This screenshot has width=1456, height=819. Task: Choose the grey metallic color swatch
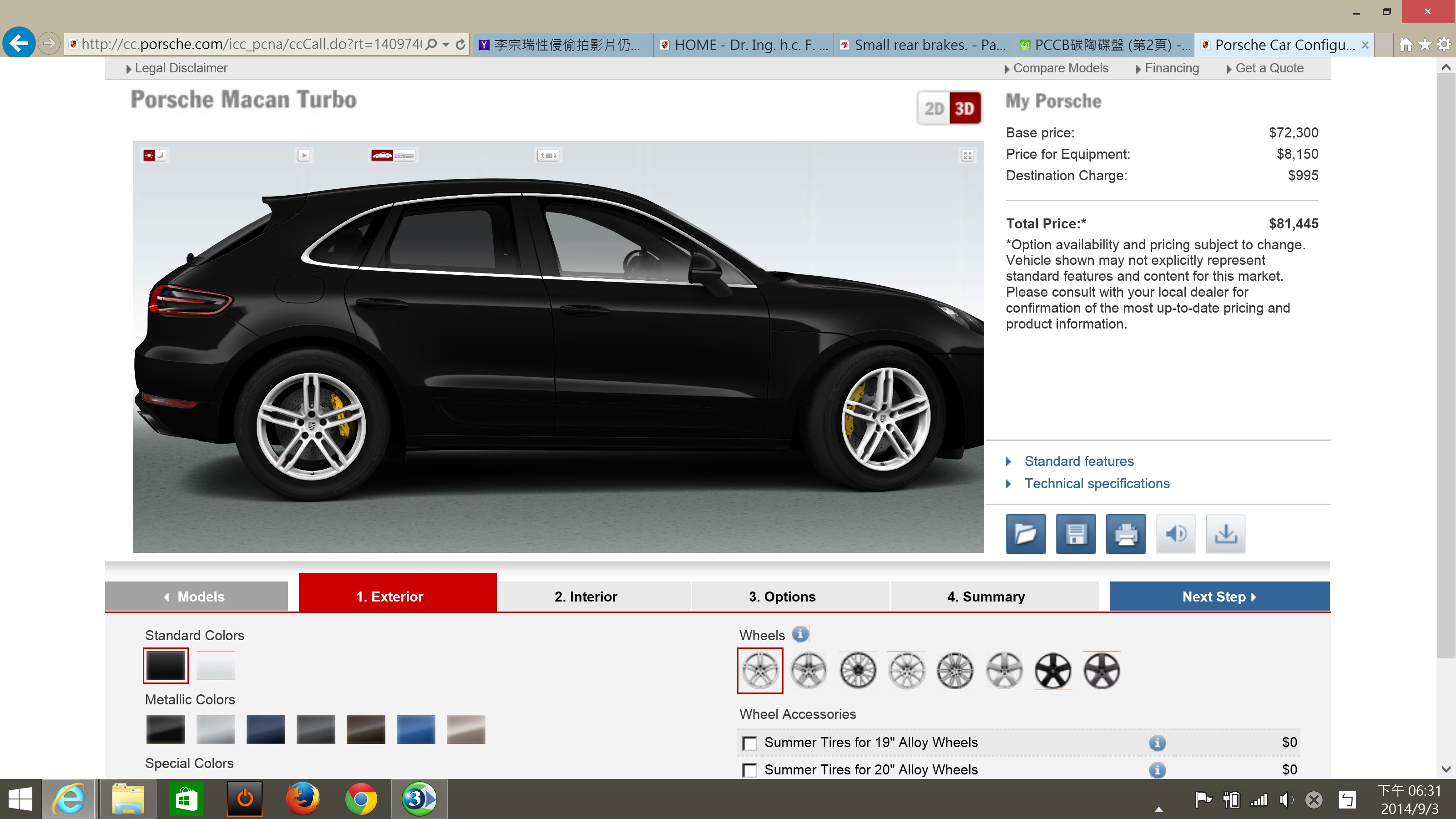pos(315,729)
